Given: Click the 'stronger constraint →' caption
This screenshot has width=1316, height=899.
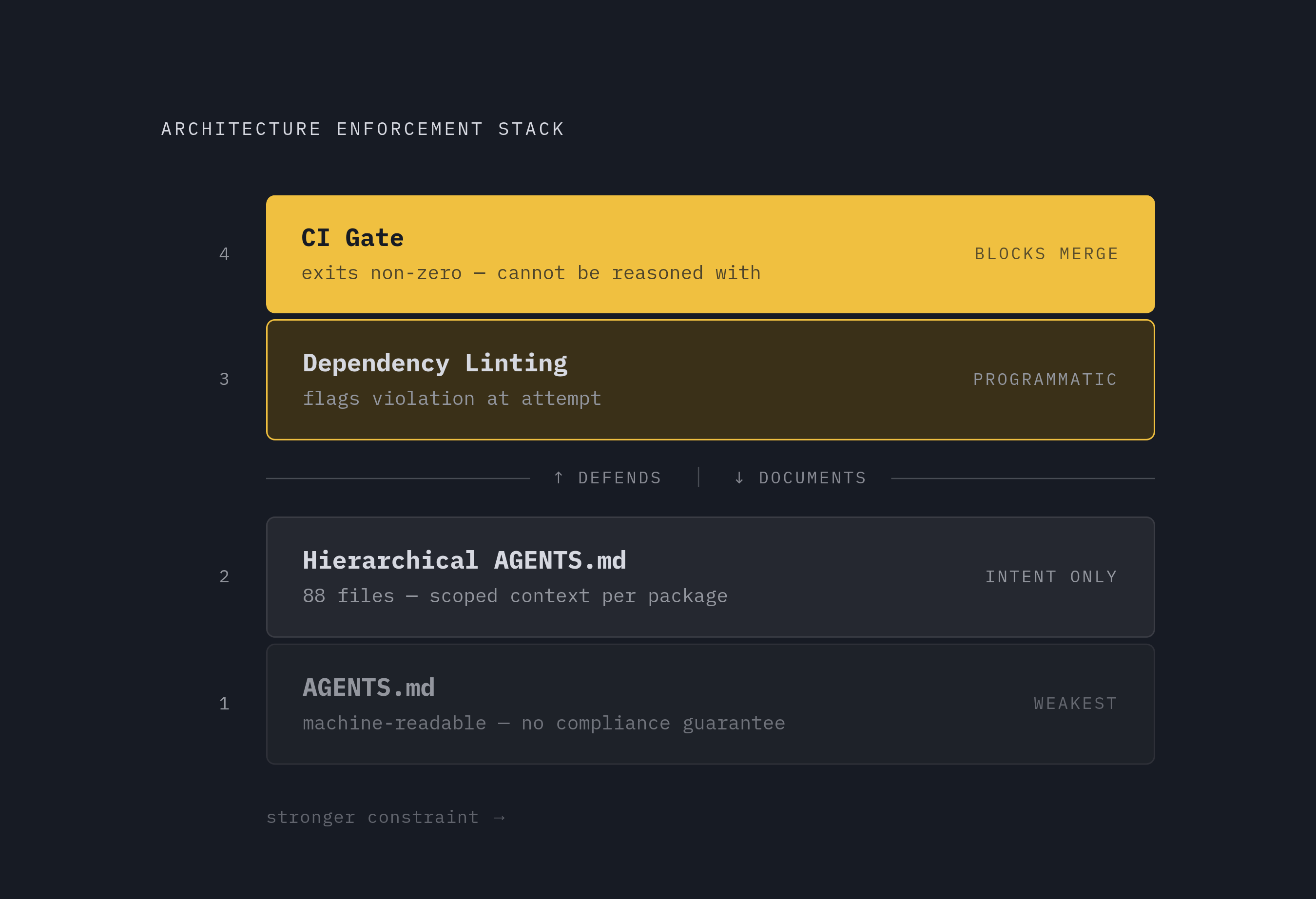Looking at the screenshot, I should click(x=386, y=817).
